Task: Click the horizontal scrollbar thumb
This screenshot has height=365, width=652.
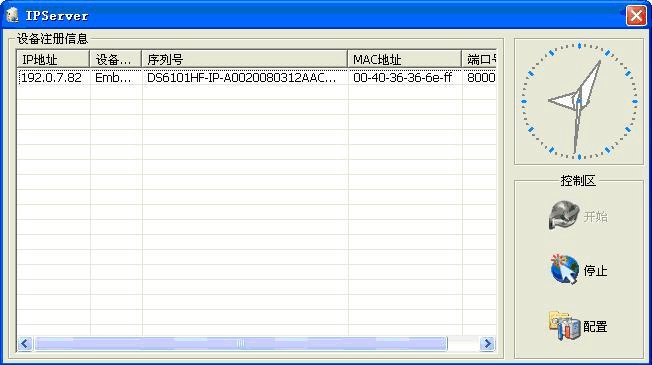Action: click(241, 343)
